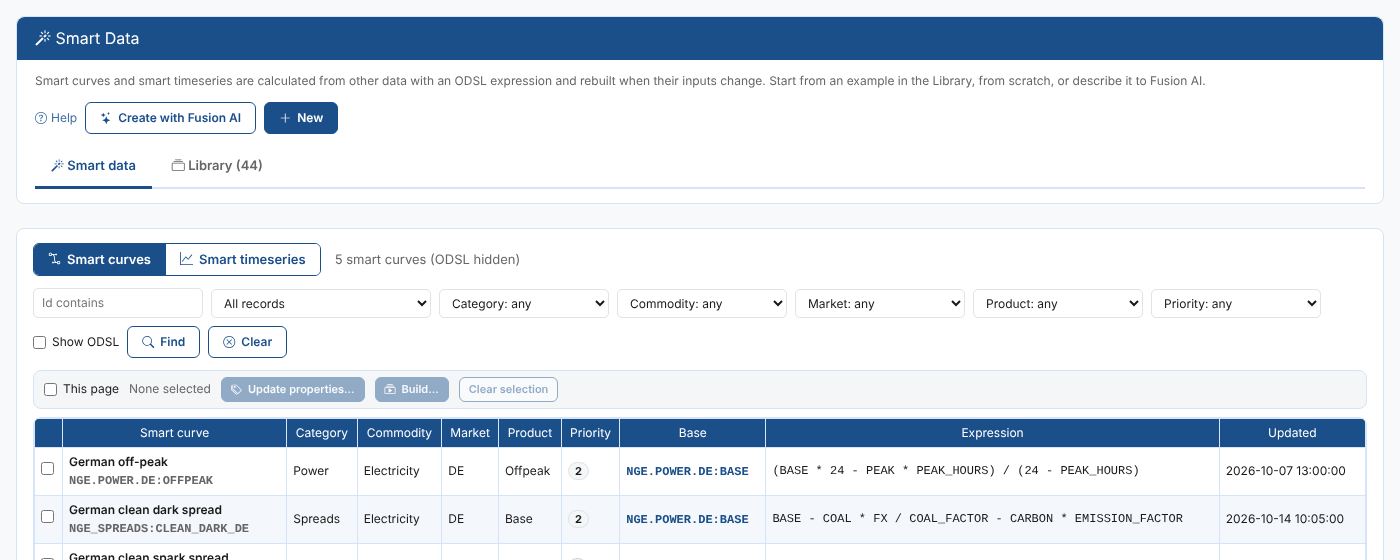Open the Market: any filter dropdown
Screen dimensions: 1400x560
[x=880, y=303]
